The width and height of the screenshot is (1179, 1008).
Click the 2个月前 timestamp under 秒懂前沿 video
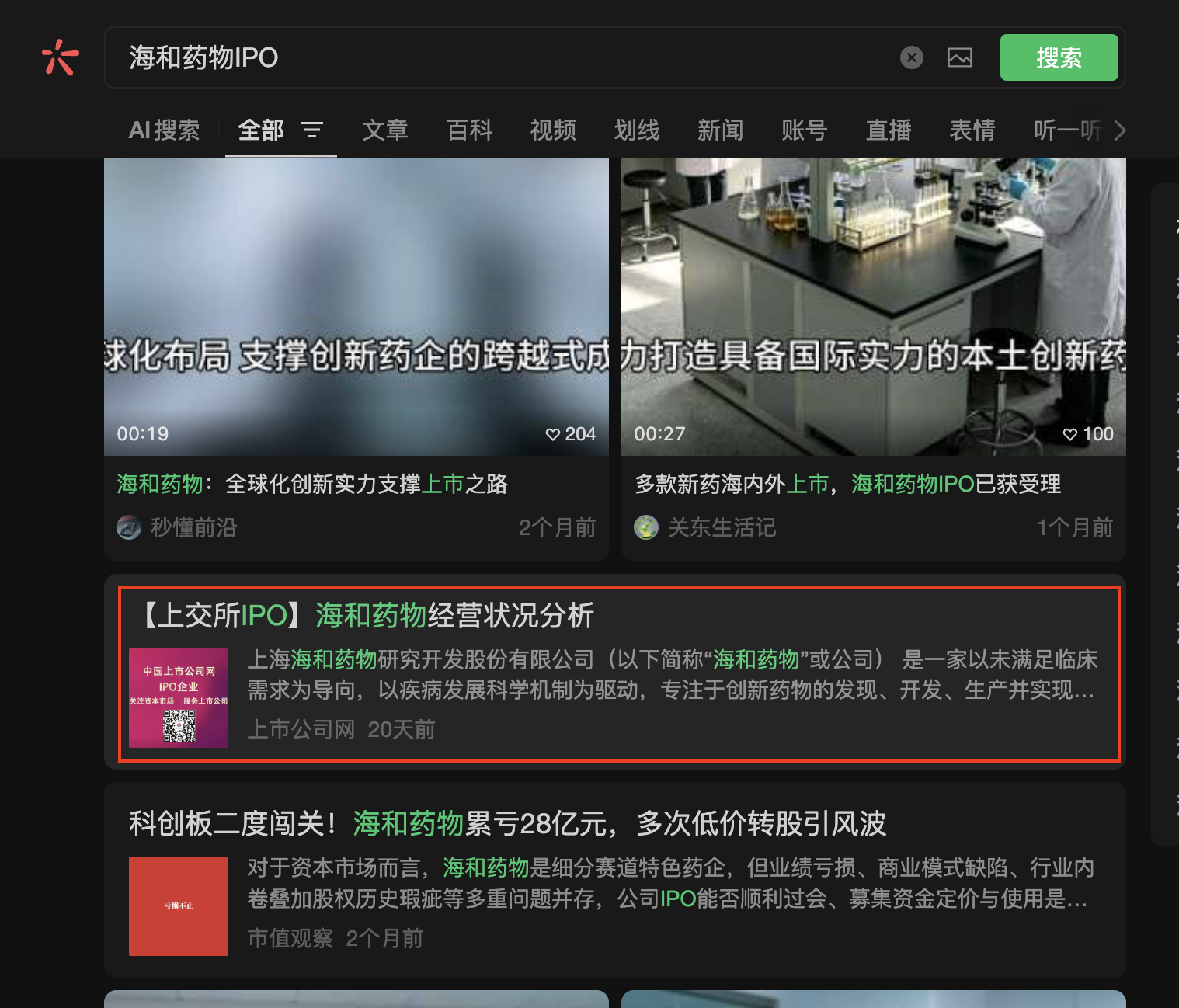pos(557,527)
